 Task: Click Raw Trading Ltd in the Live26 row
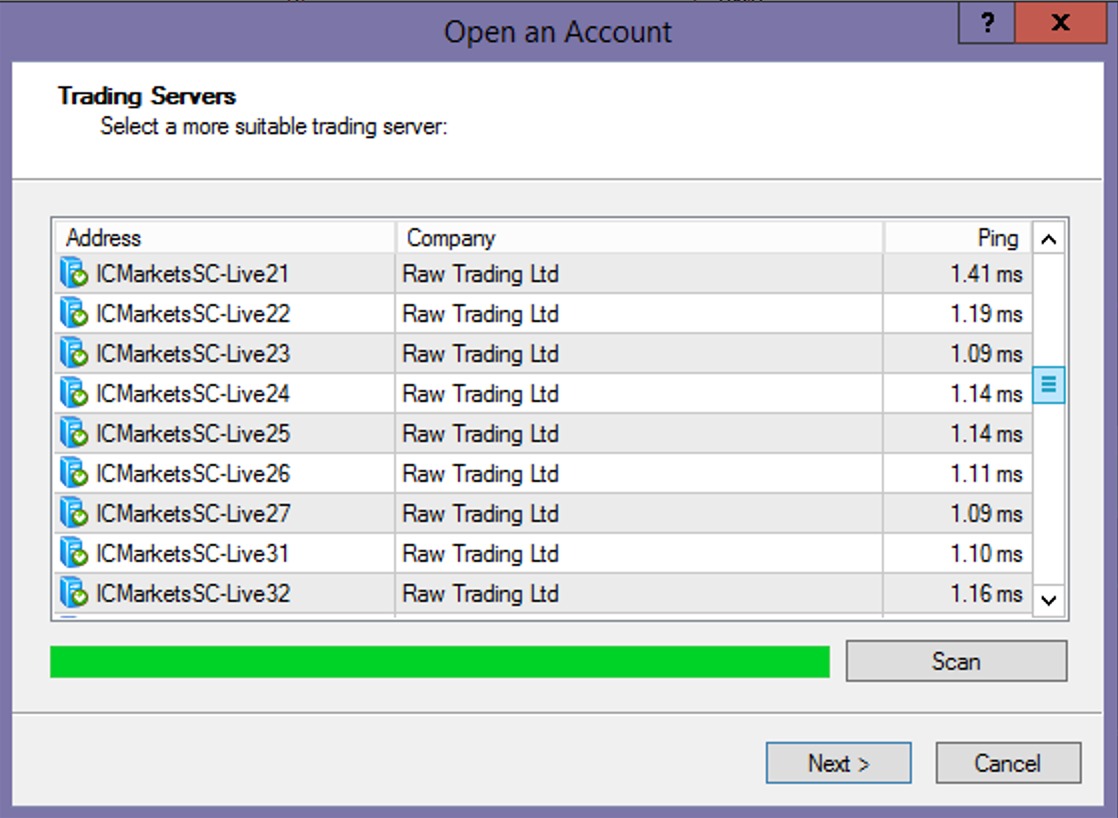tap(481, 474)
